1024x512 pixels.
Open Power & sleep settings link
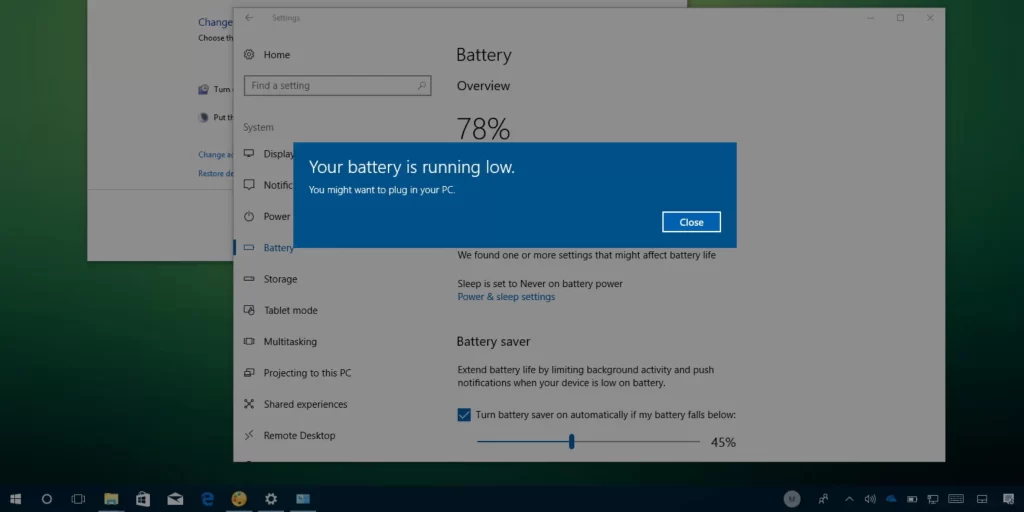506,296
